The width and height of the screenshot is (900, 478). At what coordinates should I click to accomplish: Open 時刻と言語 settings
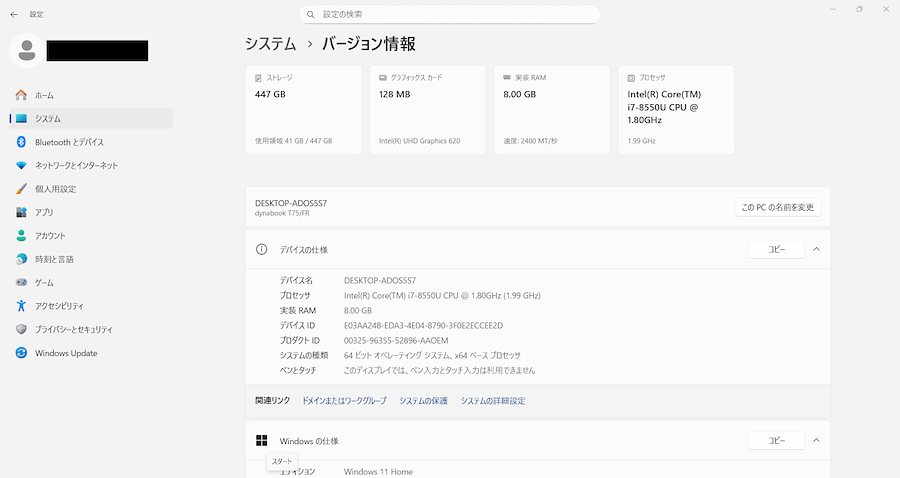(54, 259)
